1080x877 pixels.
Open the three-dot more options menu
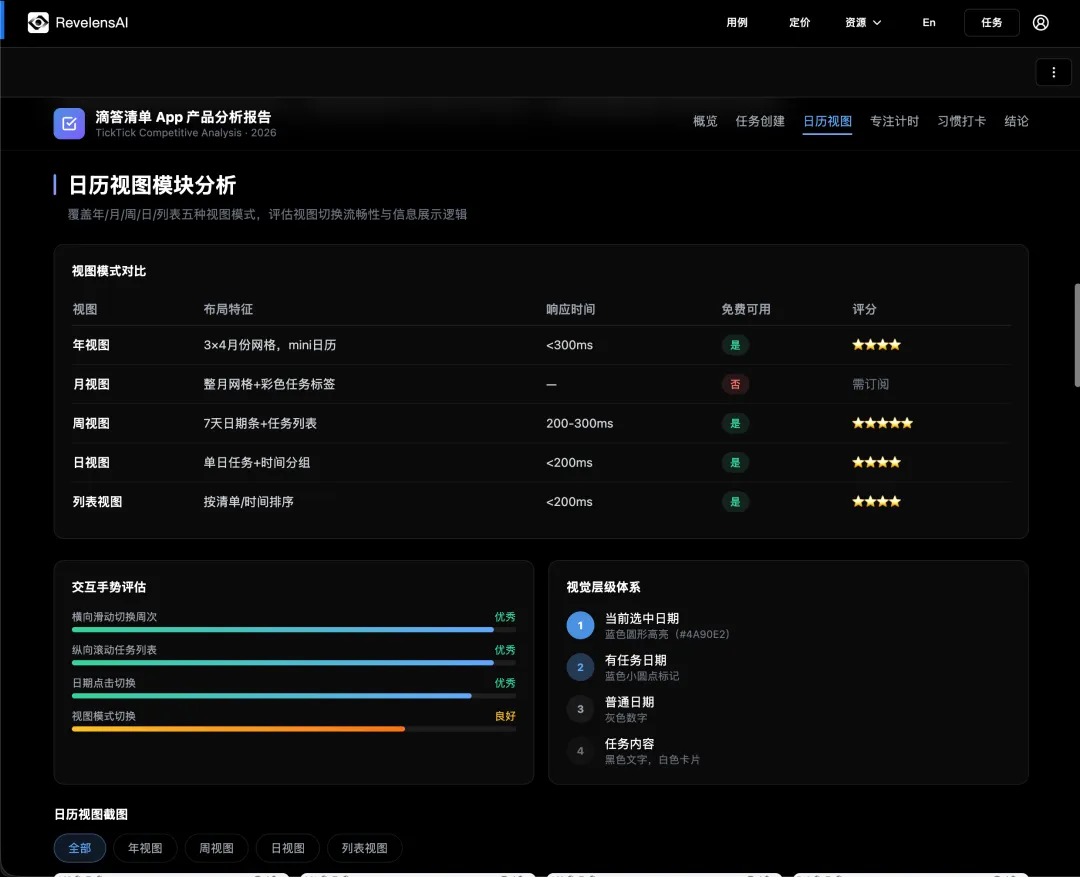click(1053, 72)
